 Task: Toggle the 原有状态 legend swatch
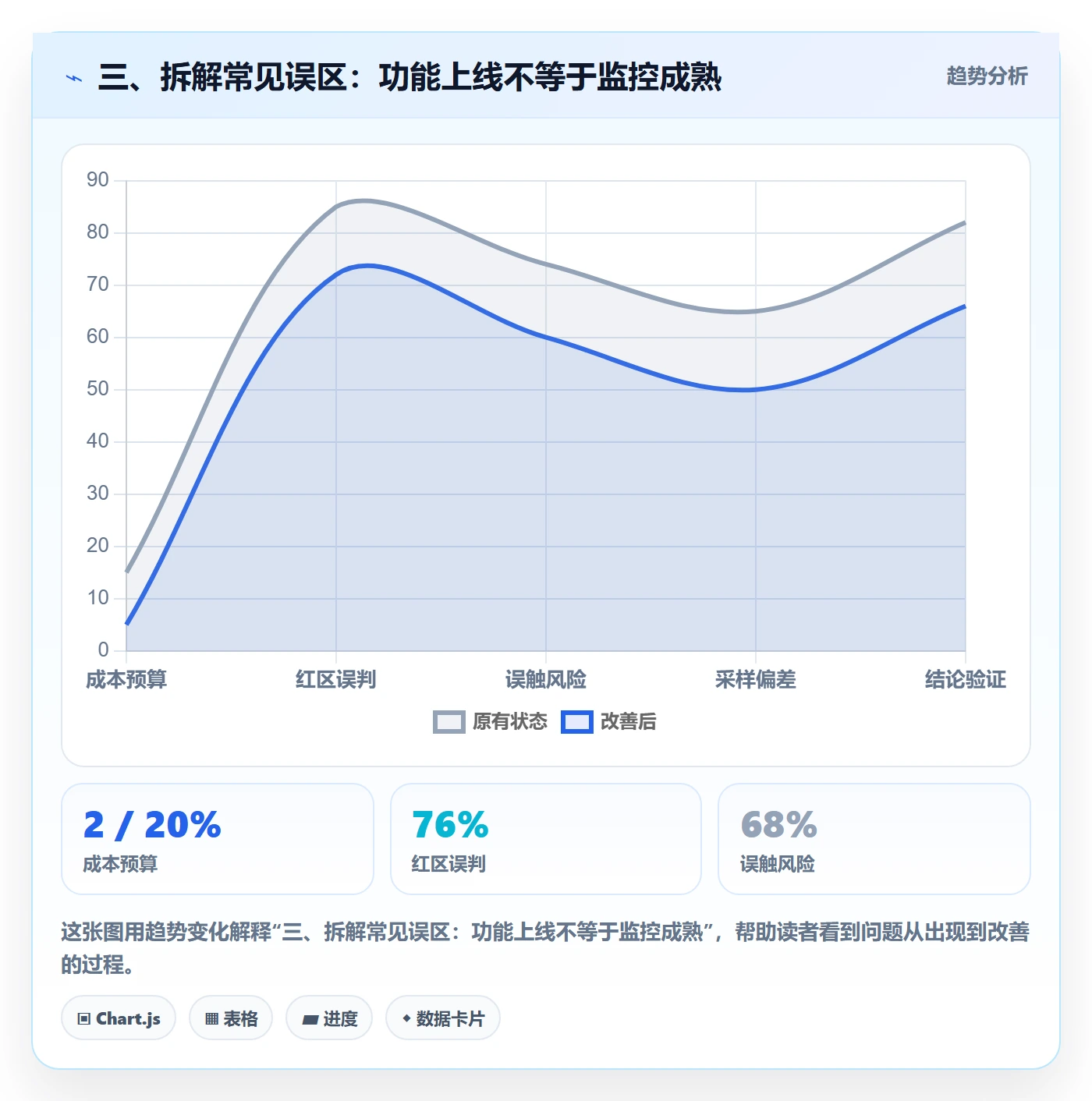[x=448, y=722]
